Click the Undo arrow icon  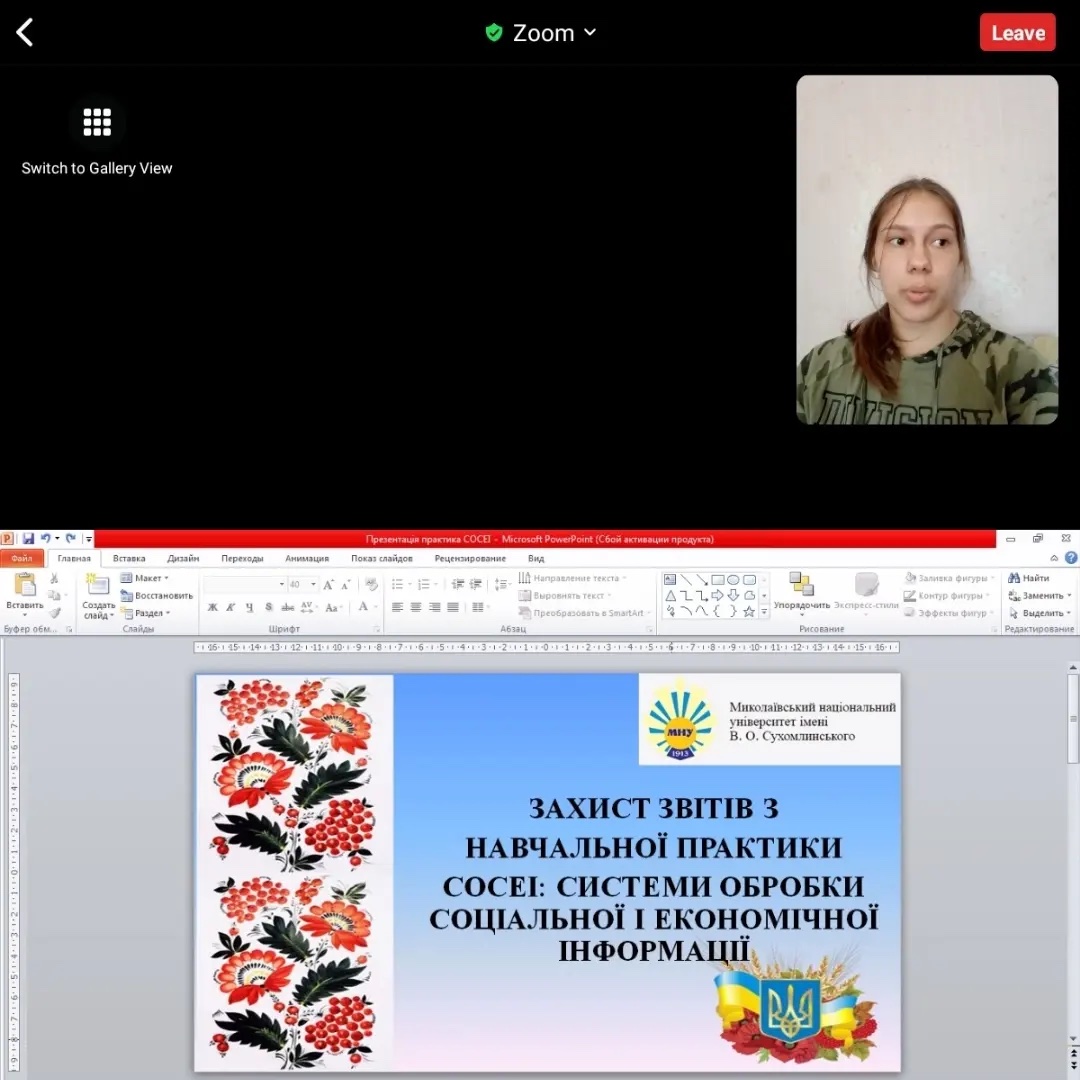click(45, 539)
